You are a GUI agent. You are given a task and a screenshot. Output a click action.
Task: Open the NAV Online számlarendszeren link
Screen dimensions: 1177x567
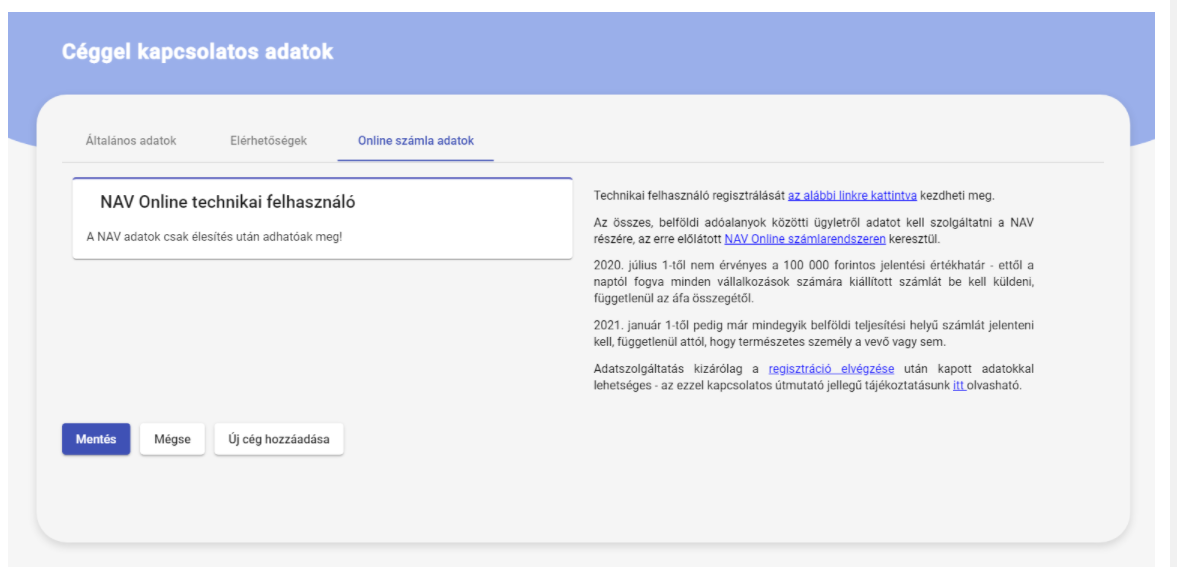point(805,240)
